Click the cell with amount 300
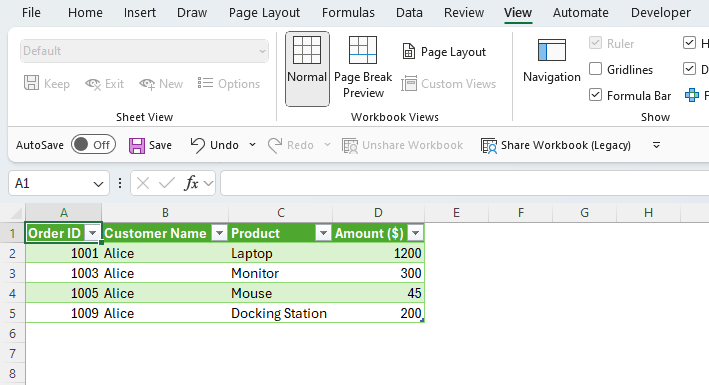This screenshot has height=385, width=709. pos(378,273)
